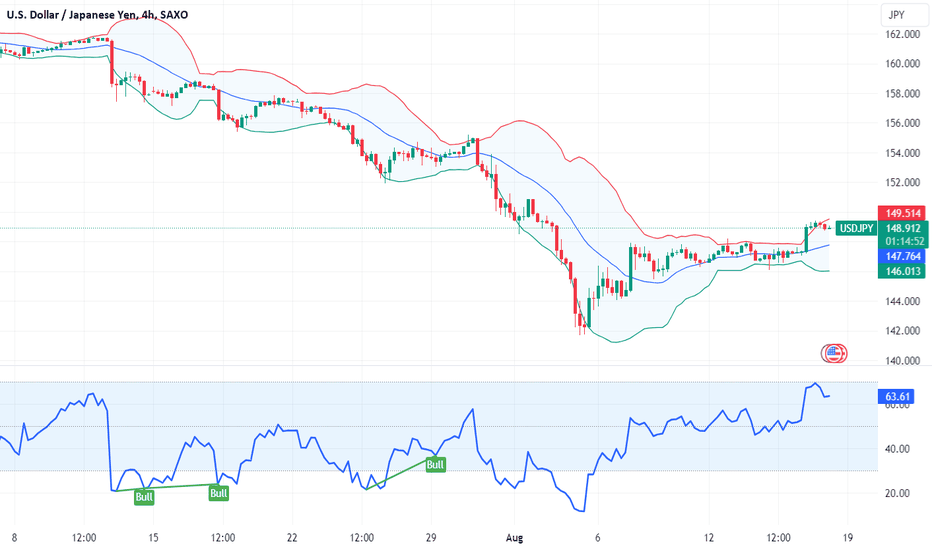Click the 140.000 price scale label
This screenshot has width=932, height=550.
click(902, 360)
